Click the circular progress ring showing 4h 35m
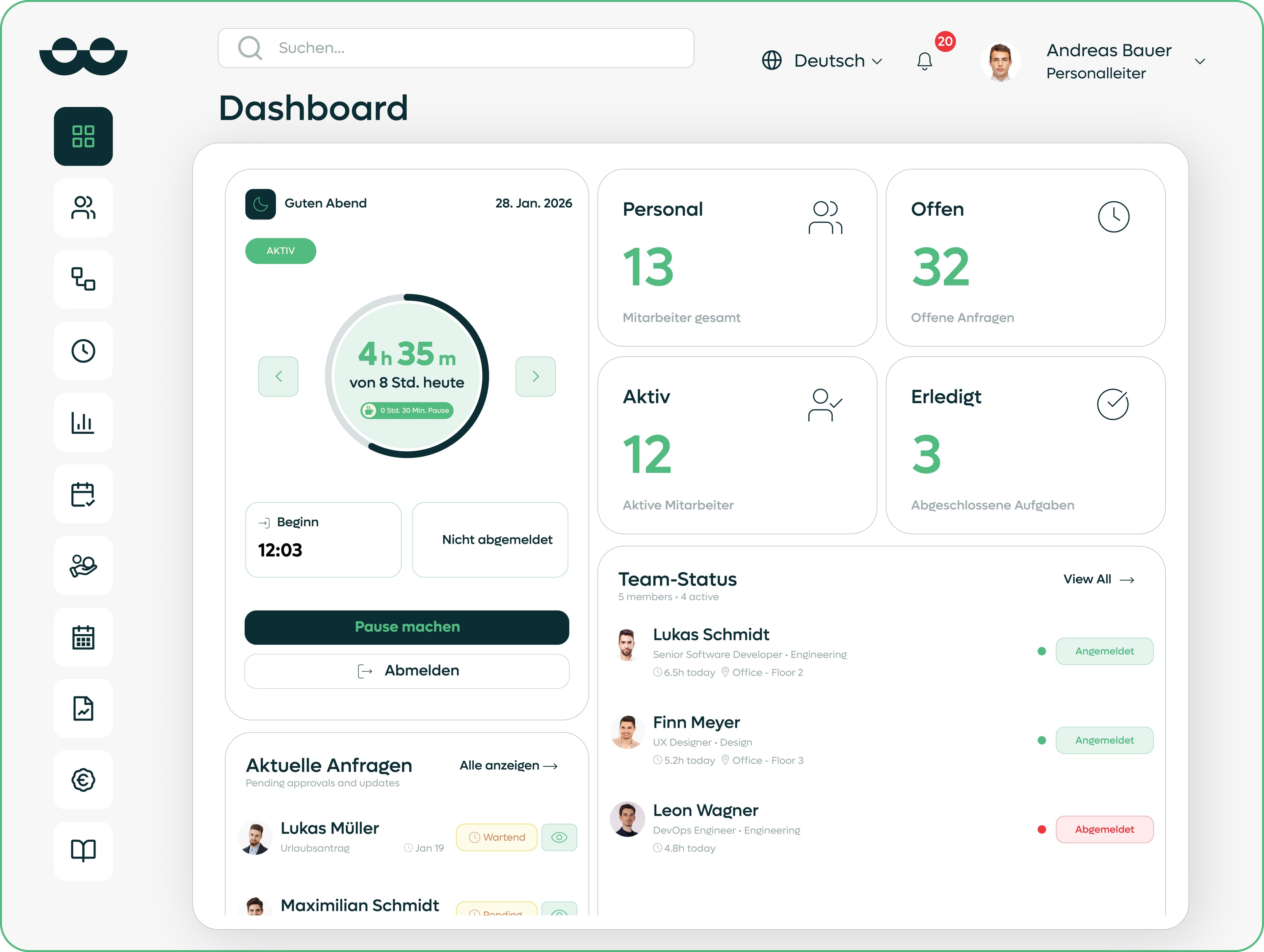1264x952 pixels. (x=406, y=375)
